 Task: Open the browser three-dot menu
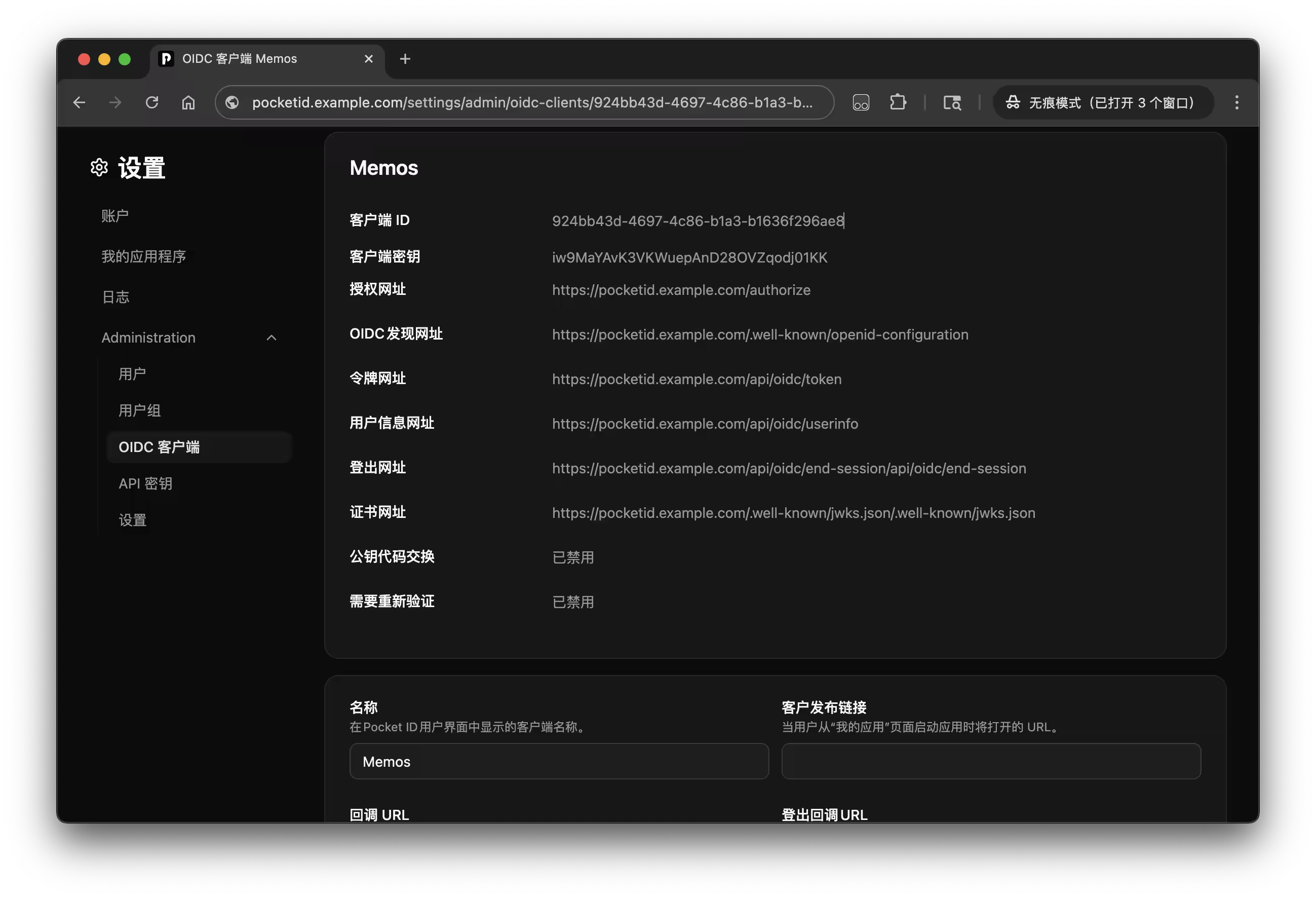click(1236, 102)
